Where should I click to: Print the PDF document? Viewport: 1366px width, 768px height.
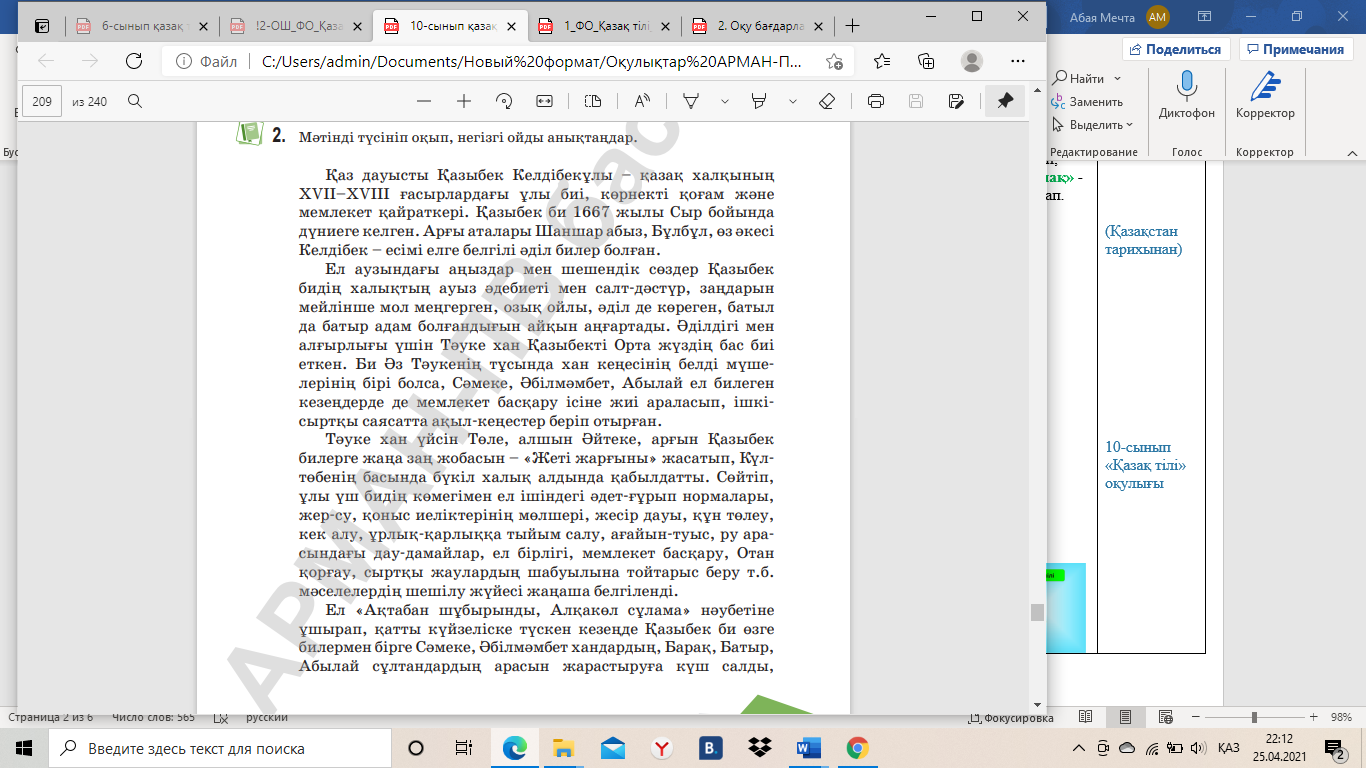click(x=876, y=101)
